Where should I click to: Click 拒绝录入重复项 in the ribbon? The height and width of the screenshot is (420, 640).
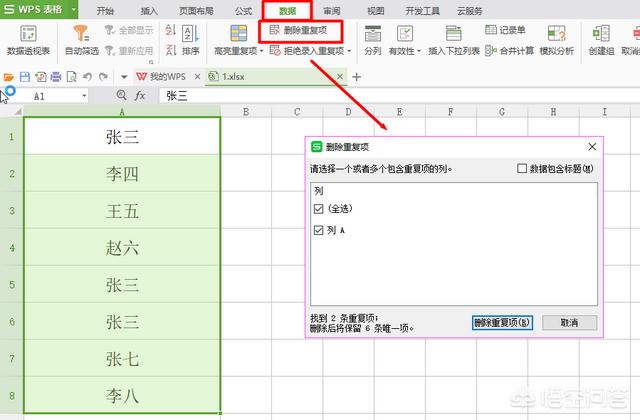click(307, 51)
